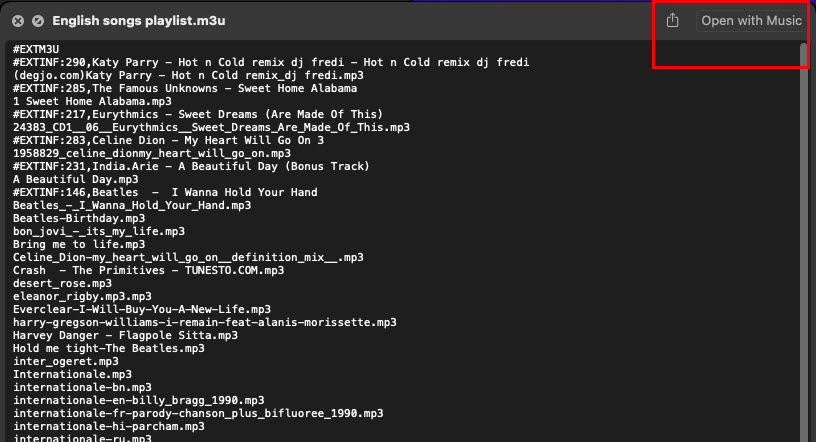Click the Eurythmics Sweet Dreams EXTINF line

(x=198, y=115)
